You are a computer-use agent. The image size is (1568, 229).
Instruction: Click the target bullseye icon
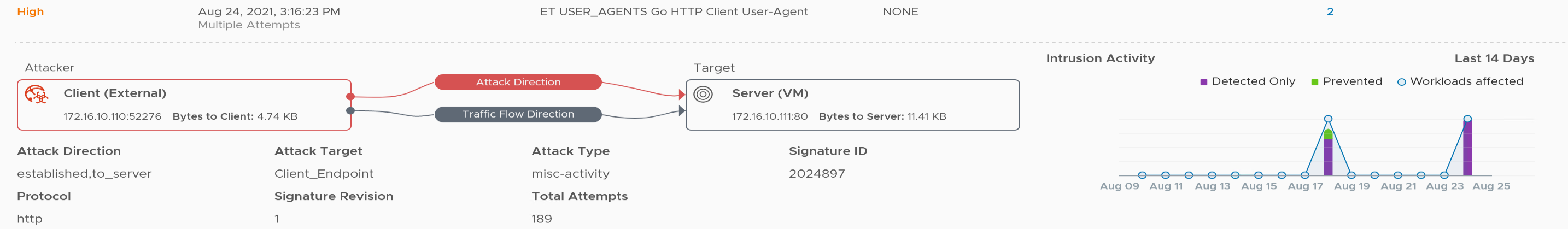tap(703, 95)
